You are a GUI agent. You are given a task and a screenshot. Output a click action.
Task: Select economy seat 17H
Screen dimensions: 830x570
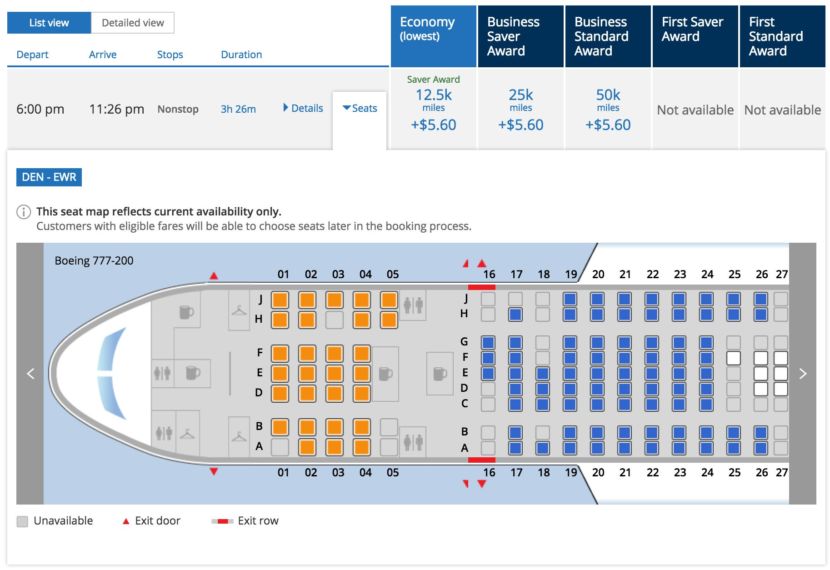pos(516,315)
